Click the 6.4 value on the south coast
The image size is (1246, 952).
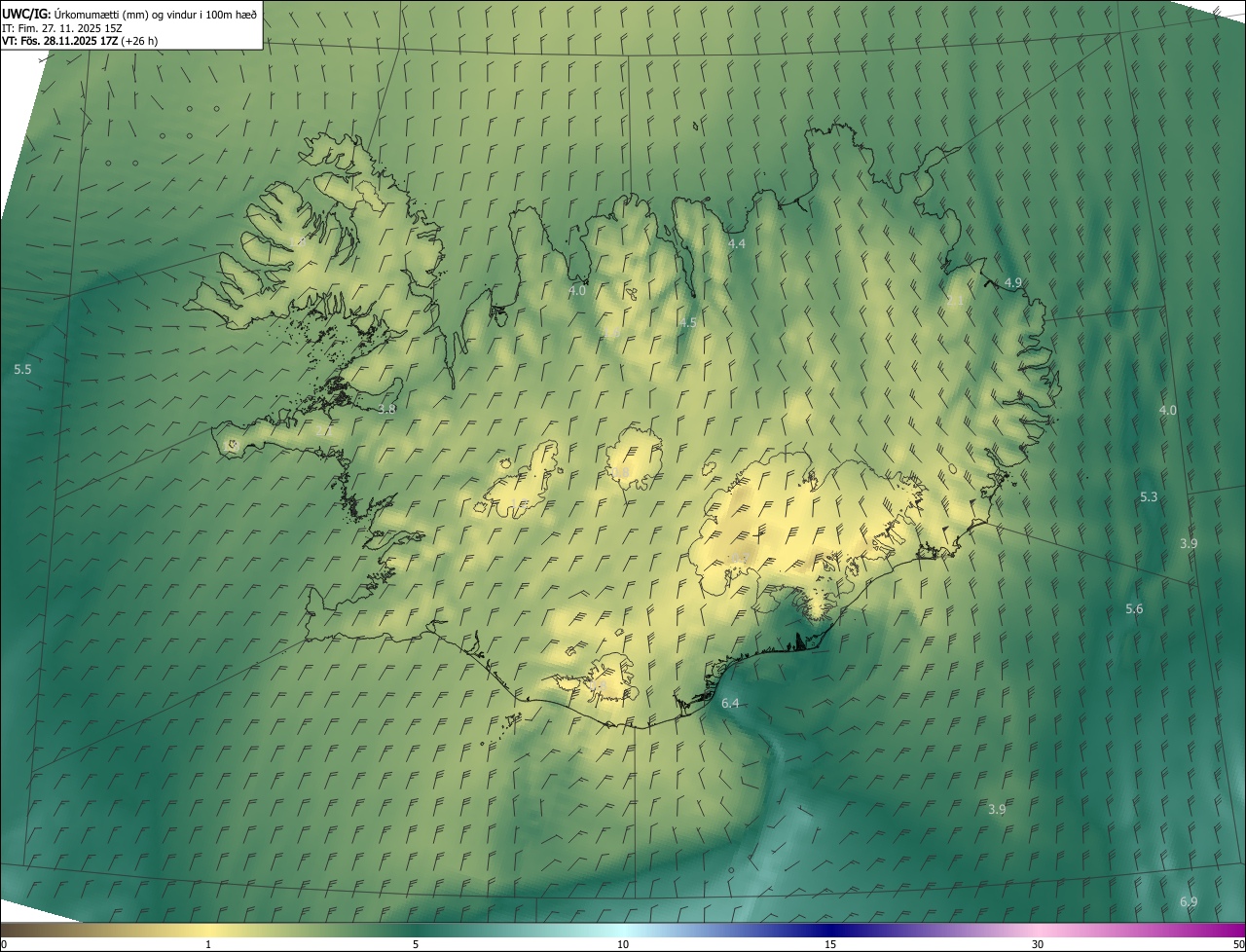pos(730,704)
